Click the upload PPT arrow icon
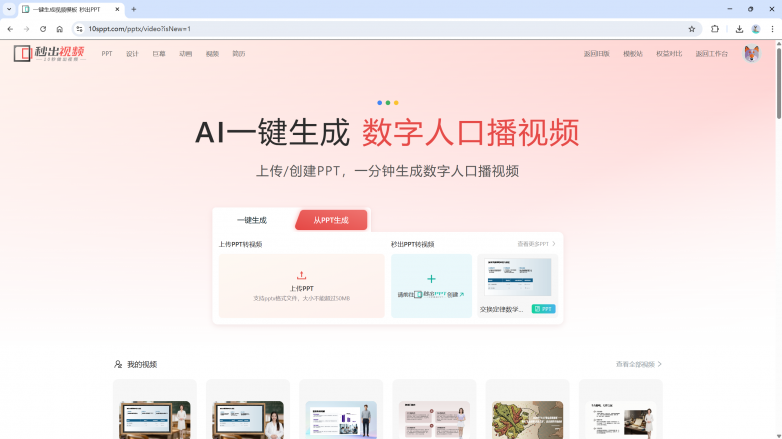The width and height of the screenshot is (782, 439). pyautogui.click(x=301, y=275)
